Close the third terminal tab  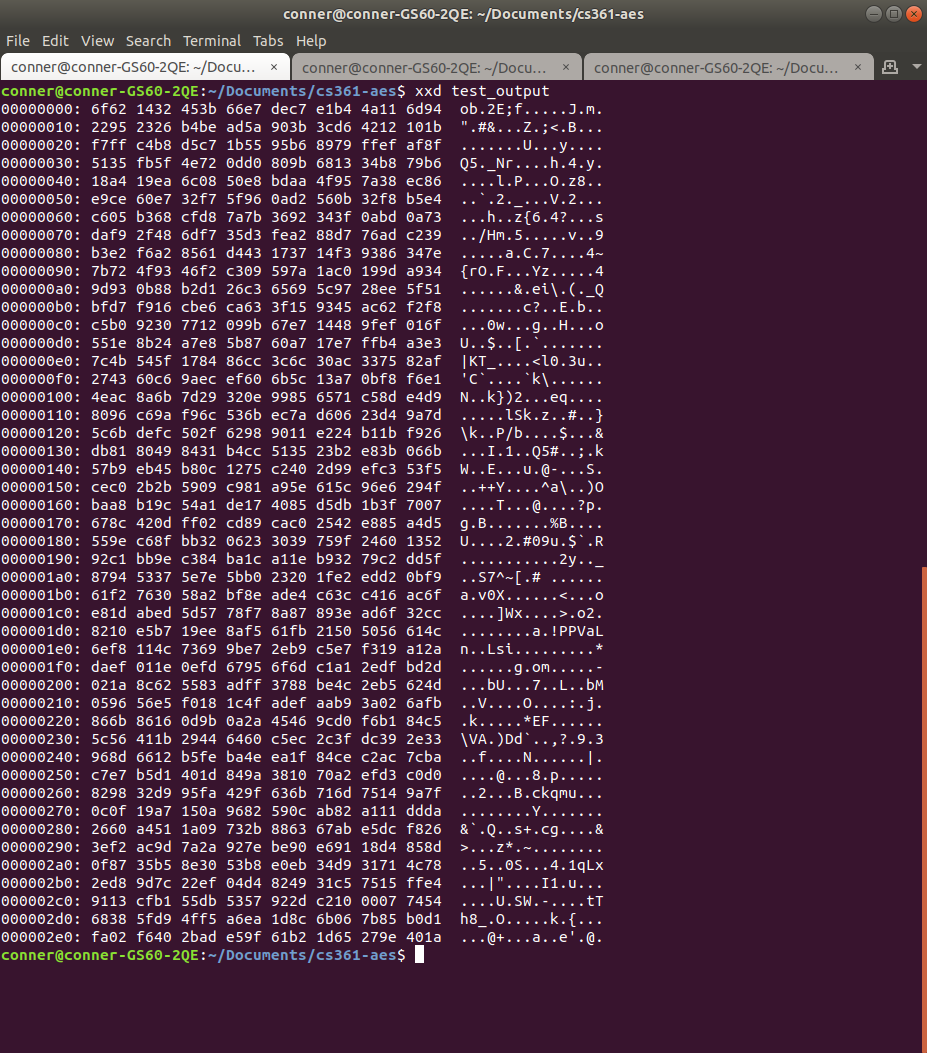[x=858, y=67]
